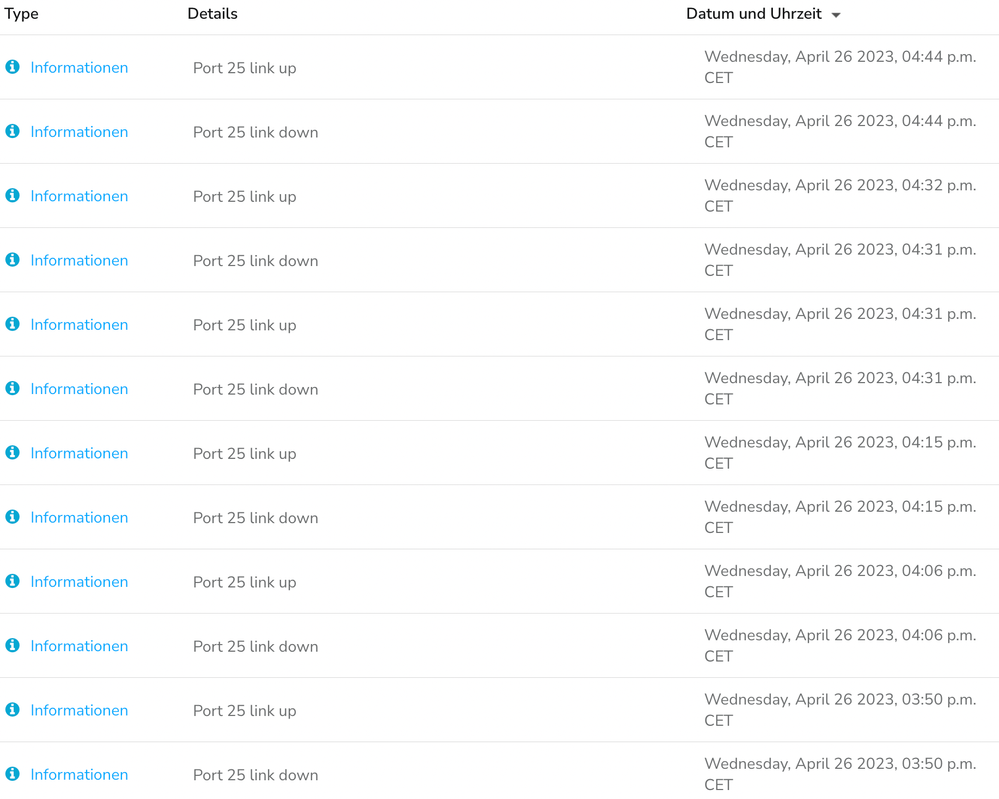This screenshot has height=799, width=999.
Task: Click info icon for 04:06 p.m. link down event
Action: coord(12,645)
